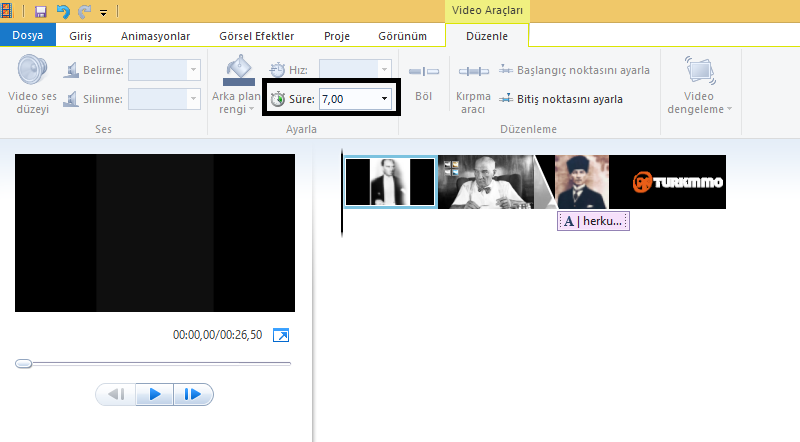Open Arka plan rengi paint bucket

coord(236,85)
